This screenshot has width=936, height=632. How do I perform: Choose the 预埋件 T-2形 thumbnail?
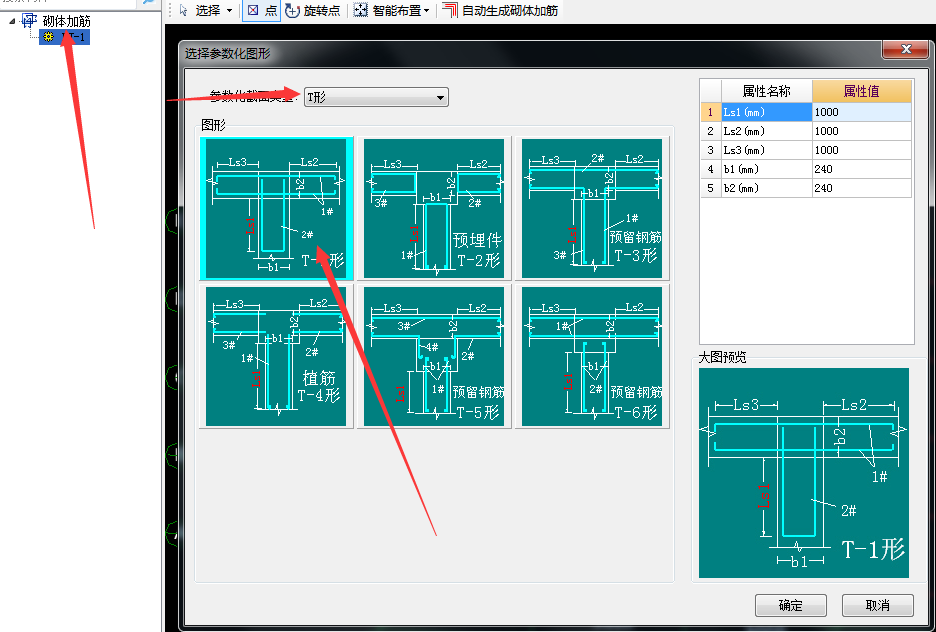(434, 208)
